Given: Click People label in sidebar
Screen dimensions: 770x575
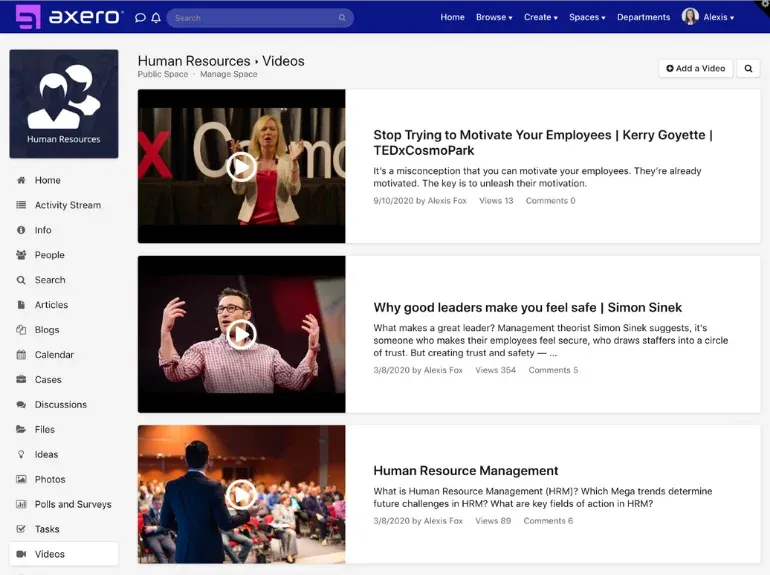Looking at the screenshot, I should pos(50,255).
